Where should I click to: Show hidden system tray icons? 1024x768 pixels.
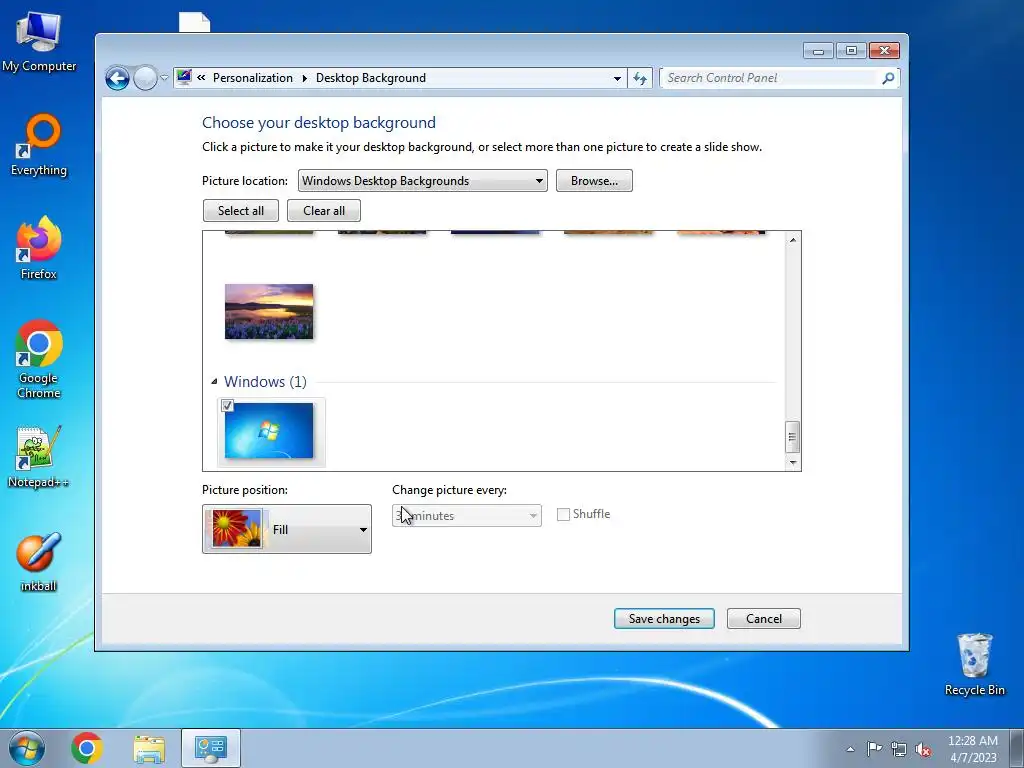point(850,749)
